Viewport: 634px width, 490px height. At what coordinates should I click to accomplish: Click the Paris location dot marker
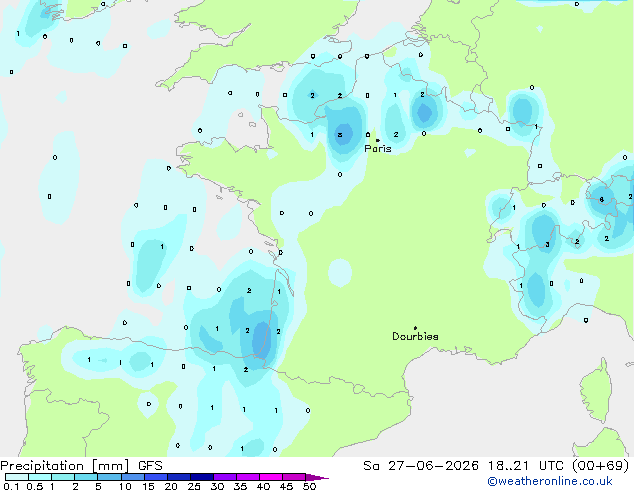[x=378, y=141]
